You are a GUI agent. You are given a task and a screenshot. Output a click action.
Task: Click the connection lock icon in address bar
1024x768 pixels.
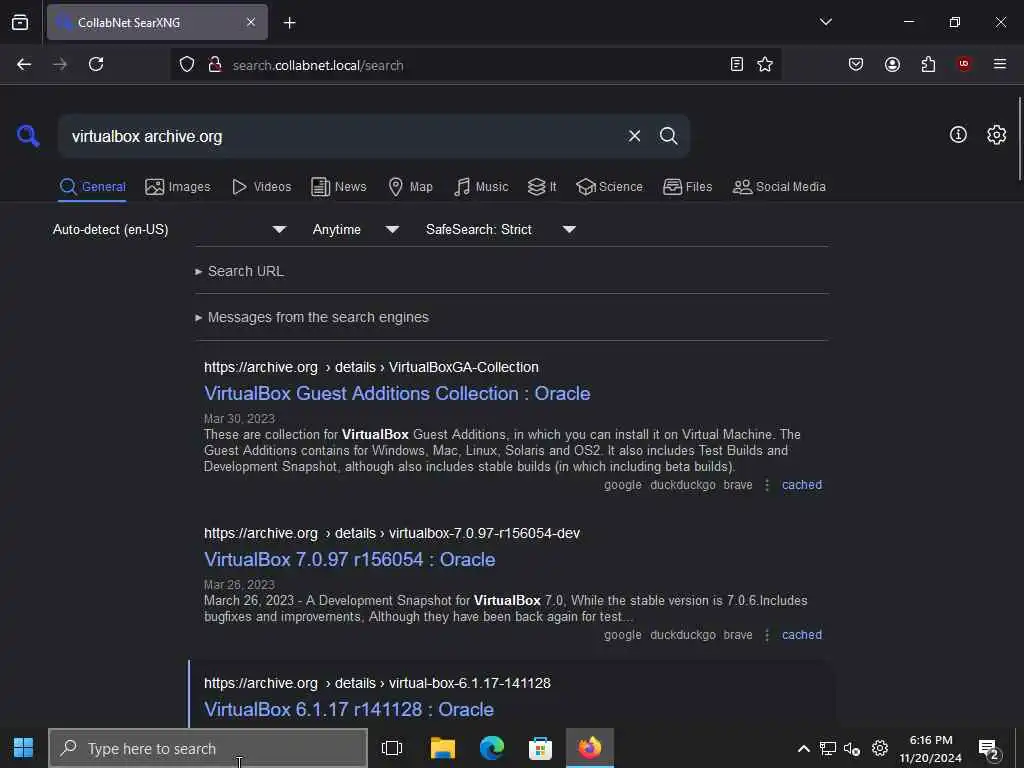click(x=214, y=65)
